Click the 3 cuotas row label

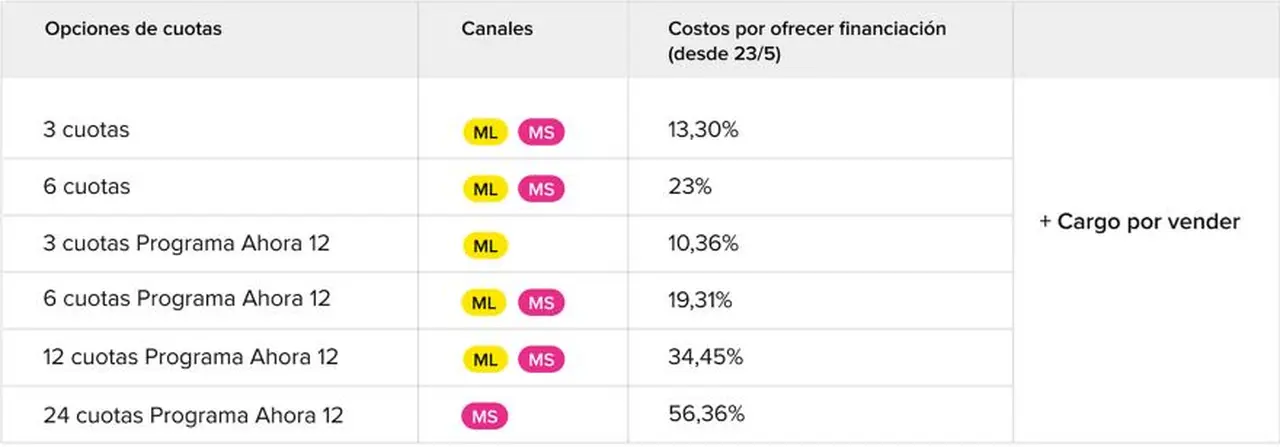coord(86,130)
